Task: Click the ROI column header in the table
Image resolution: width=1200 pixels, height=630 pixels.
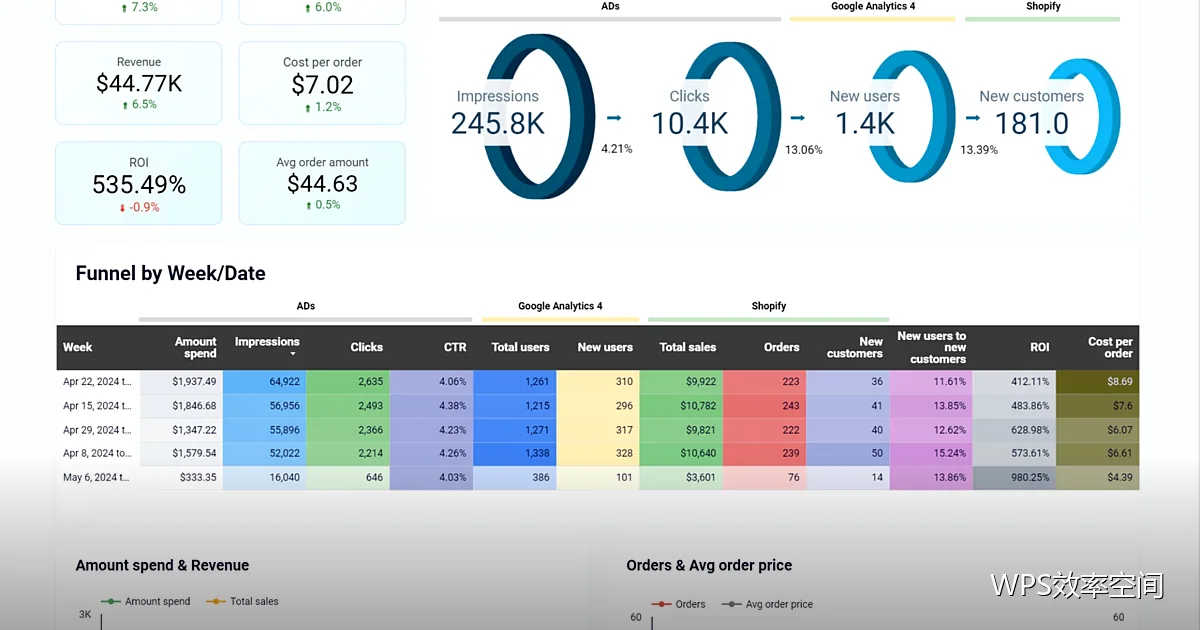Action: (x=1040, y=347)
